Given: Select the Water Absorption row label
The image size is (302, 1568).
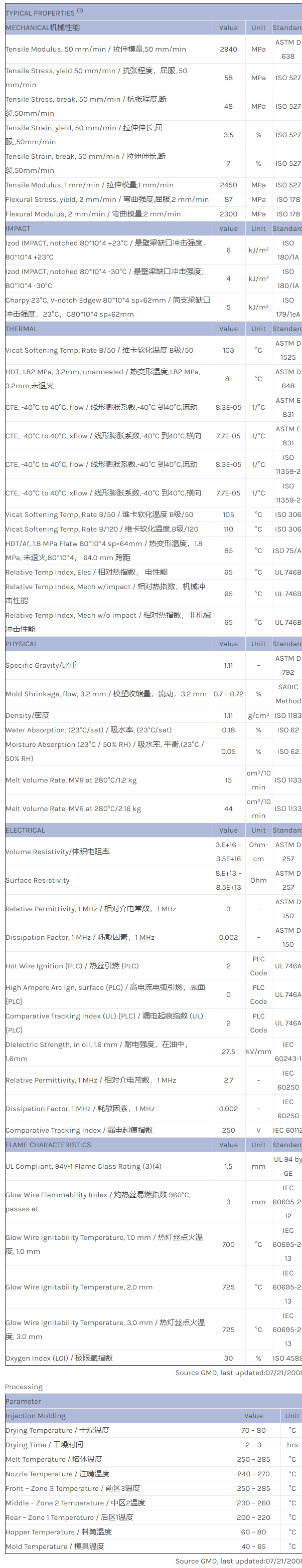Looking at the screenshot, I should click(x=88, y=729).
